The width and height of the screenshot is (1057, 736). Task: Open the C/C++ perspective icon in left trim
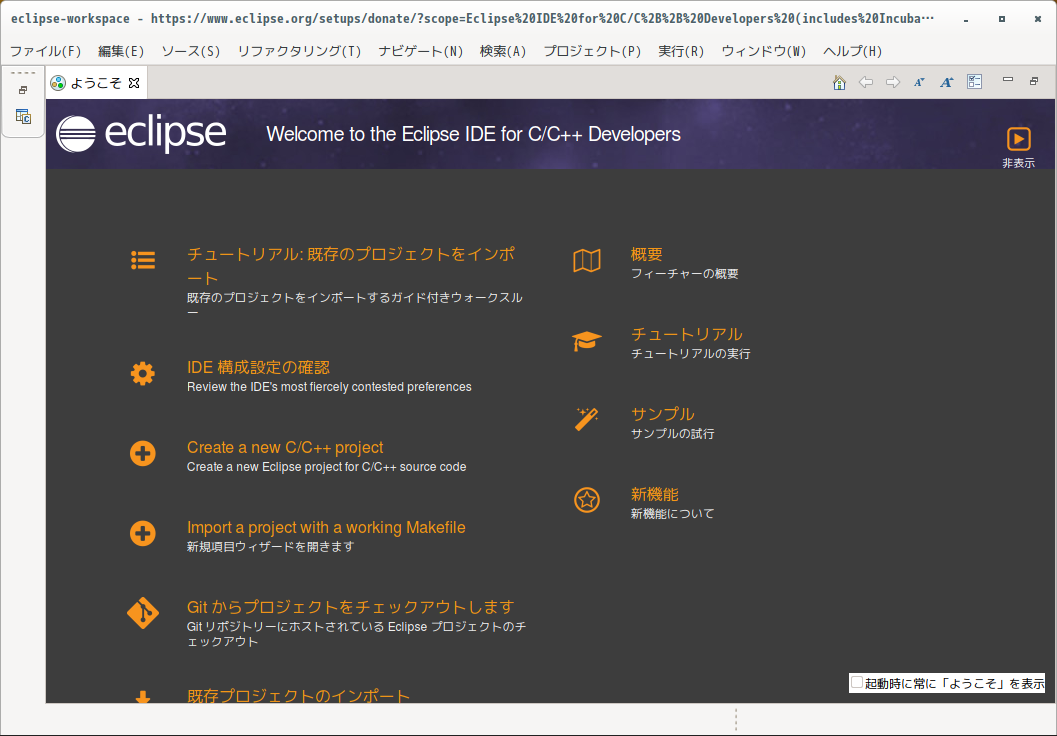(24, 117)
